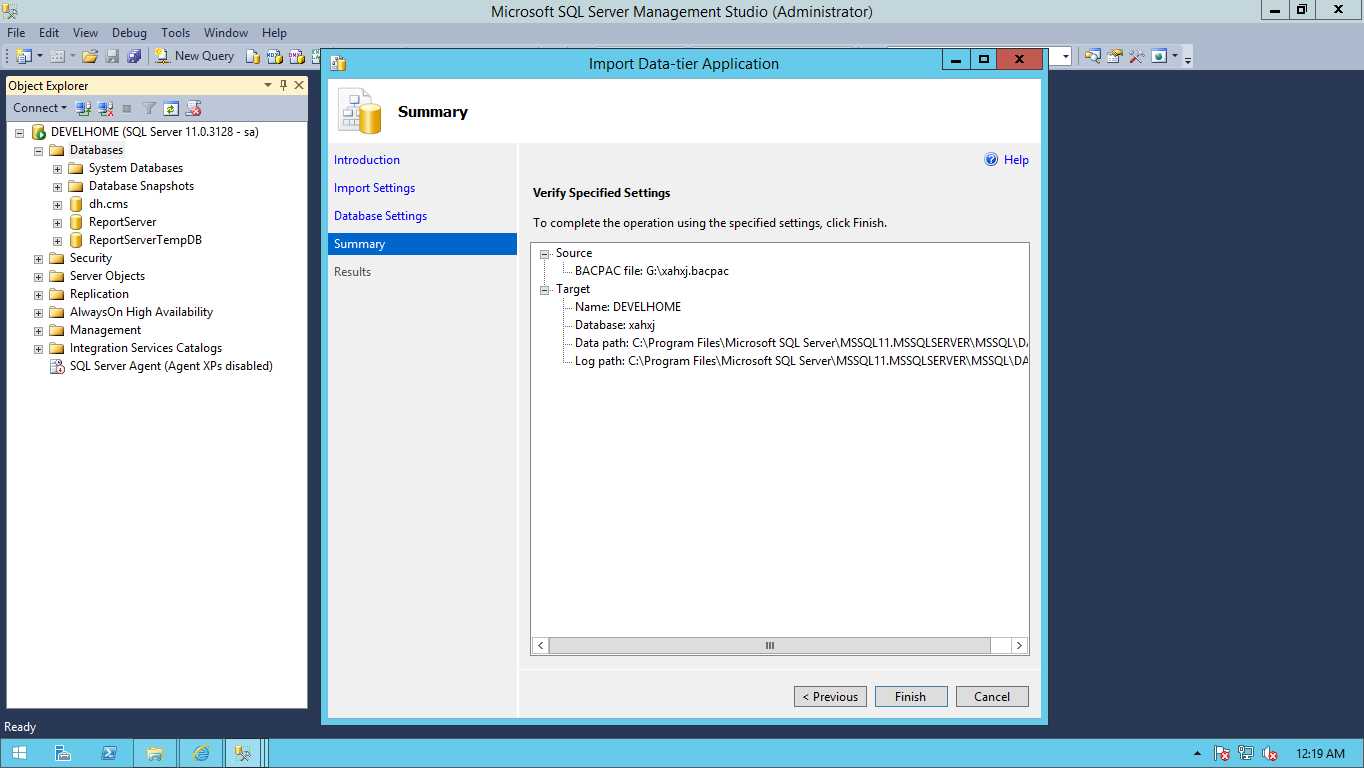Select the Database: xahxj row
The width and height of the screenshot is (1364, 768).
(615, 325)
